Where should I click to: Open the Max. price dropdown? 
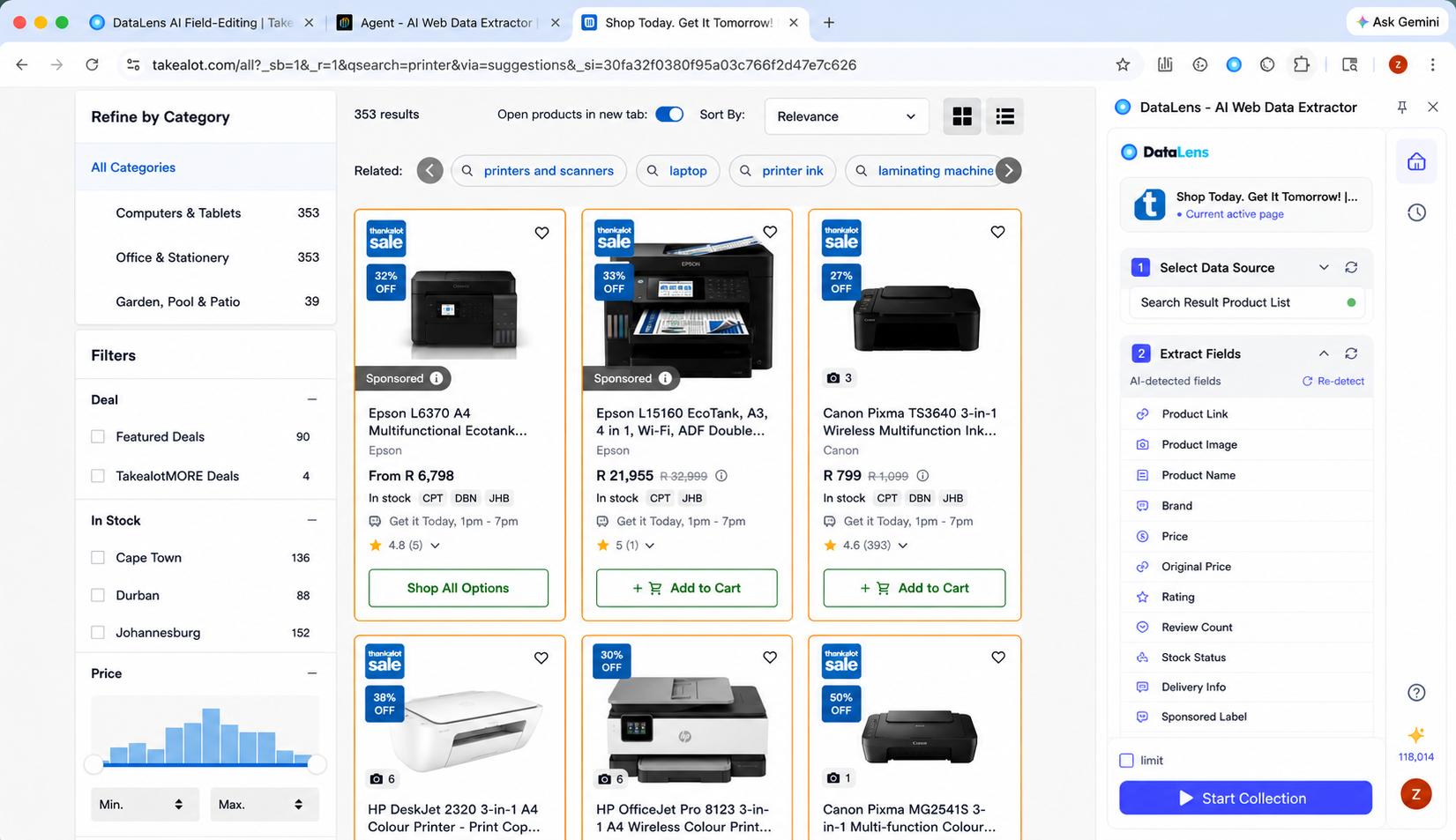tap(264, 805)
